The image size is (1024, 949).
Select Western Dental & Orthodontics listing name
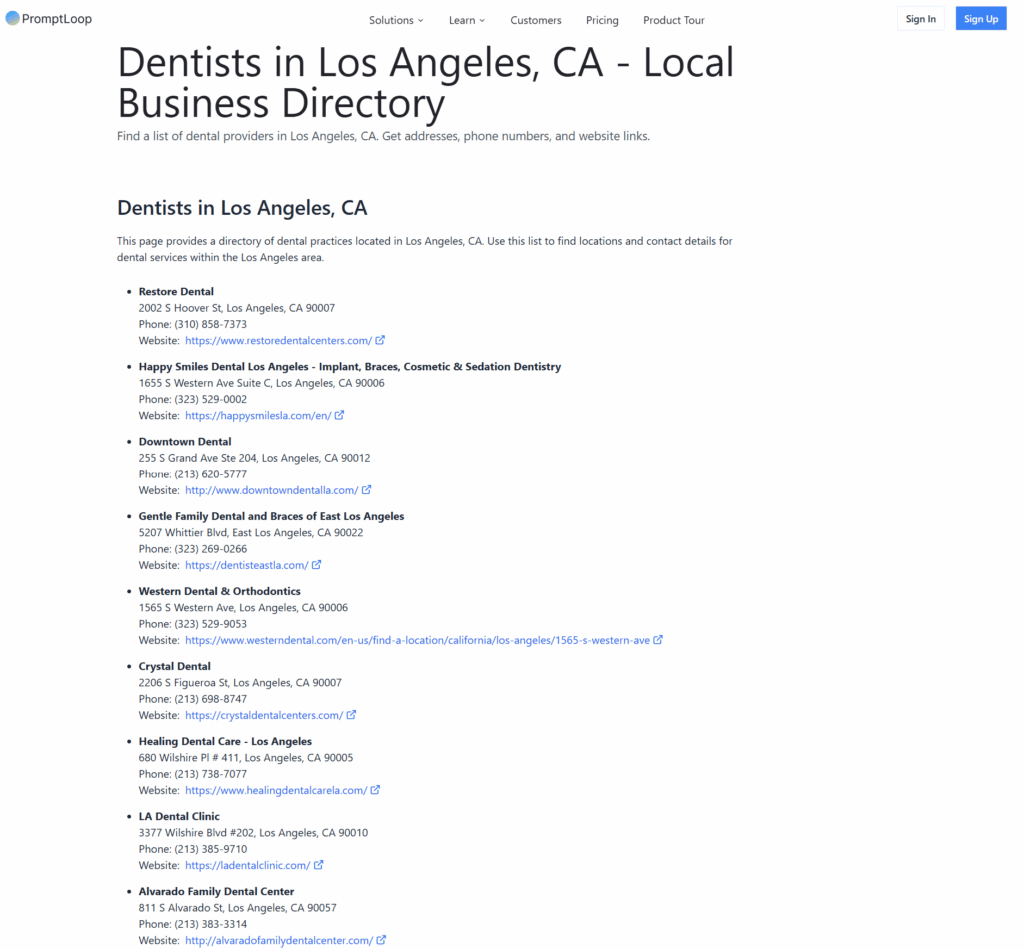coord(219,591)
